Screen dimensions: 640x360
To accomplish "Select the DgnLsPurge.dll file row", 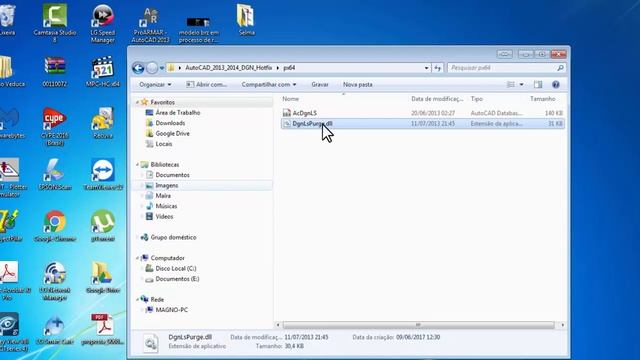I will point(423,124).
